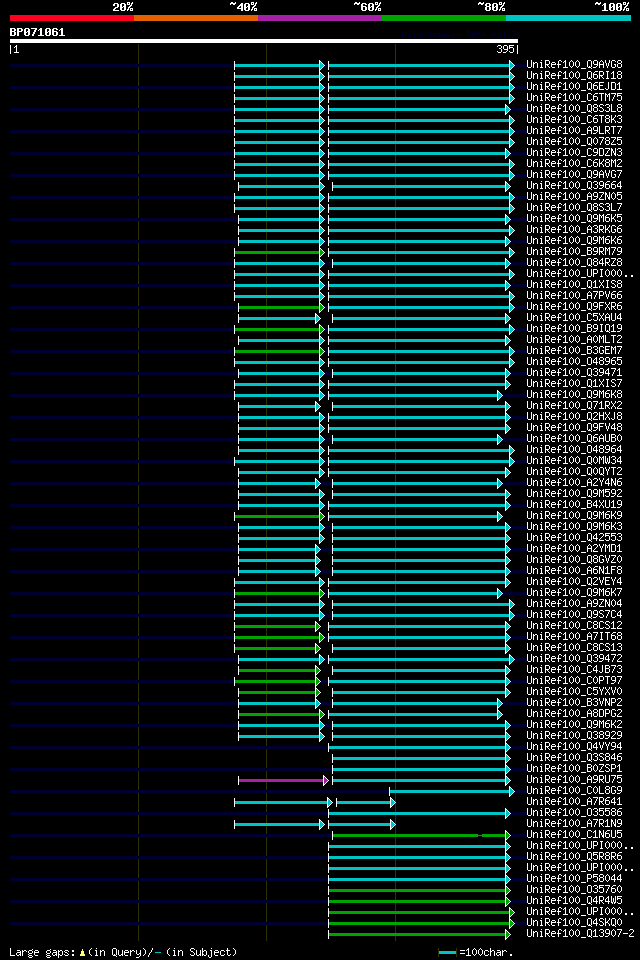This screenshot has width=640, height=960.
Task: Open hit UniRef100_C4JB73
Action: (x=574, y=670)
